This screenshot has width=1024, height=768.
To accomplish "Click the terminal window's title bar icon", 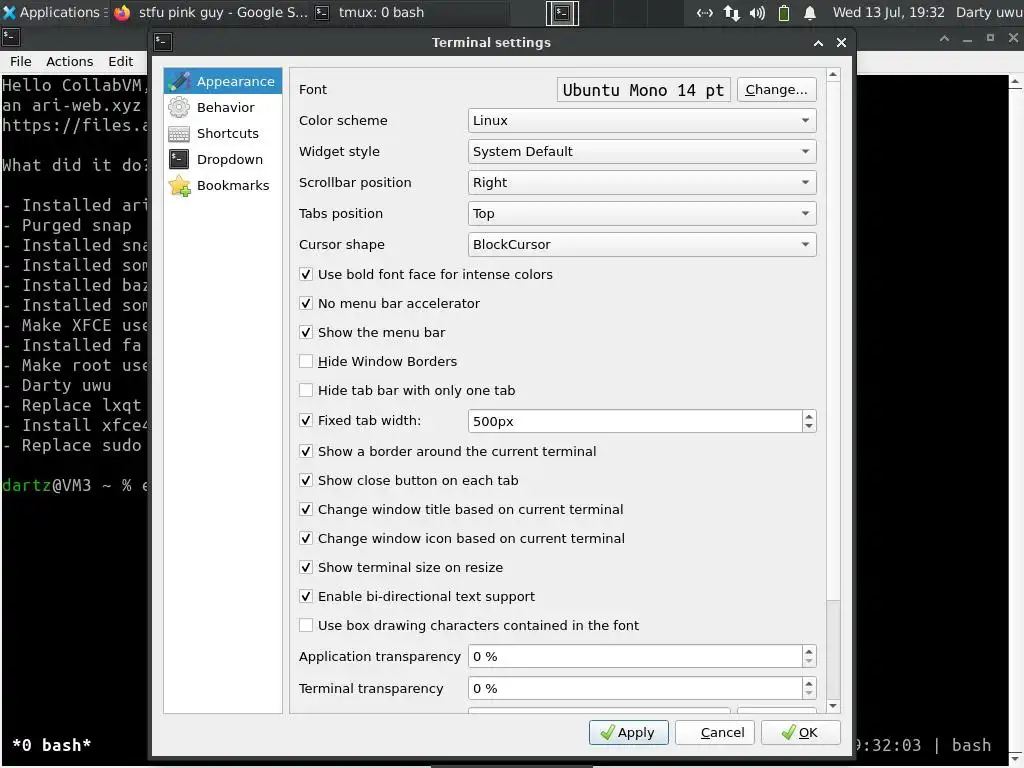I will pos(10,38).
